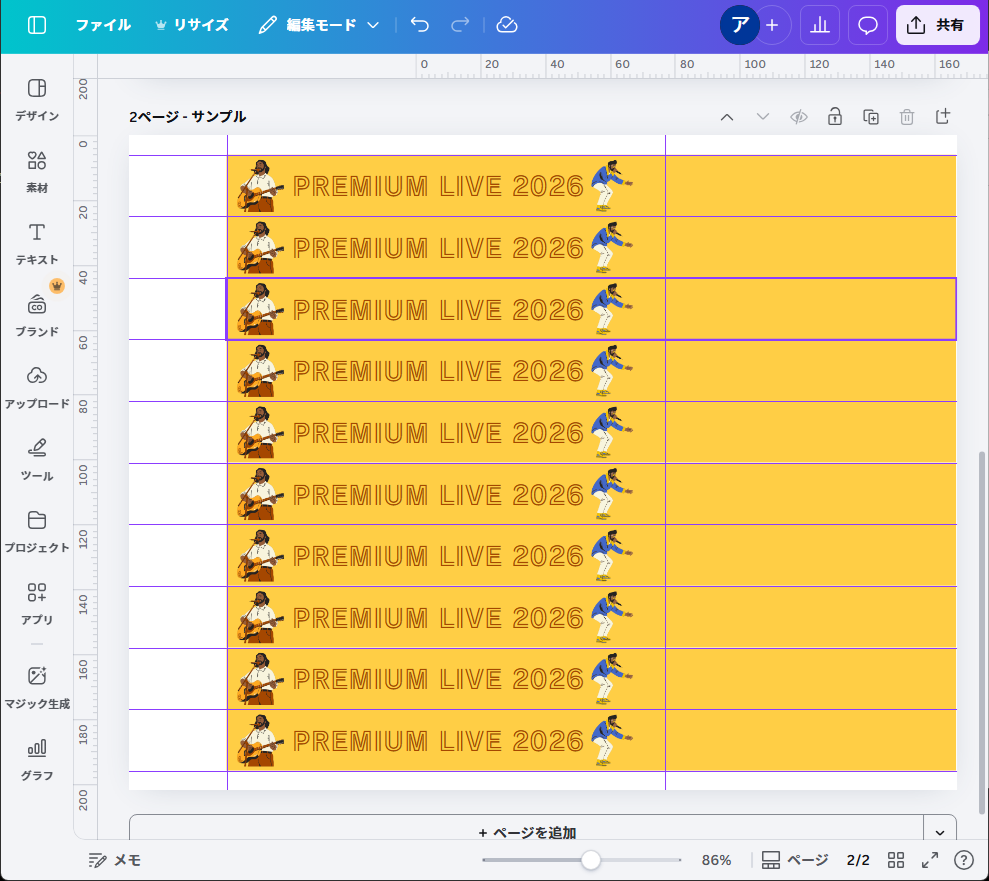Open the 素材 elements panel

pyautogui.click(x=37, y=171)
